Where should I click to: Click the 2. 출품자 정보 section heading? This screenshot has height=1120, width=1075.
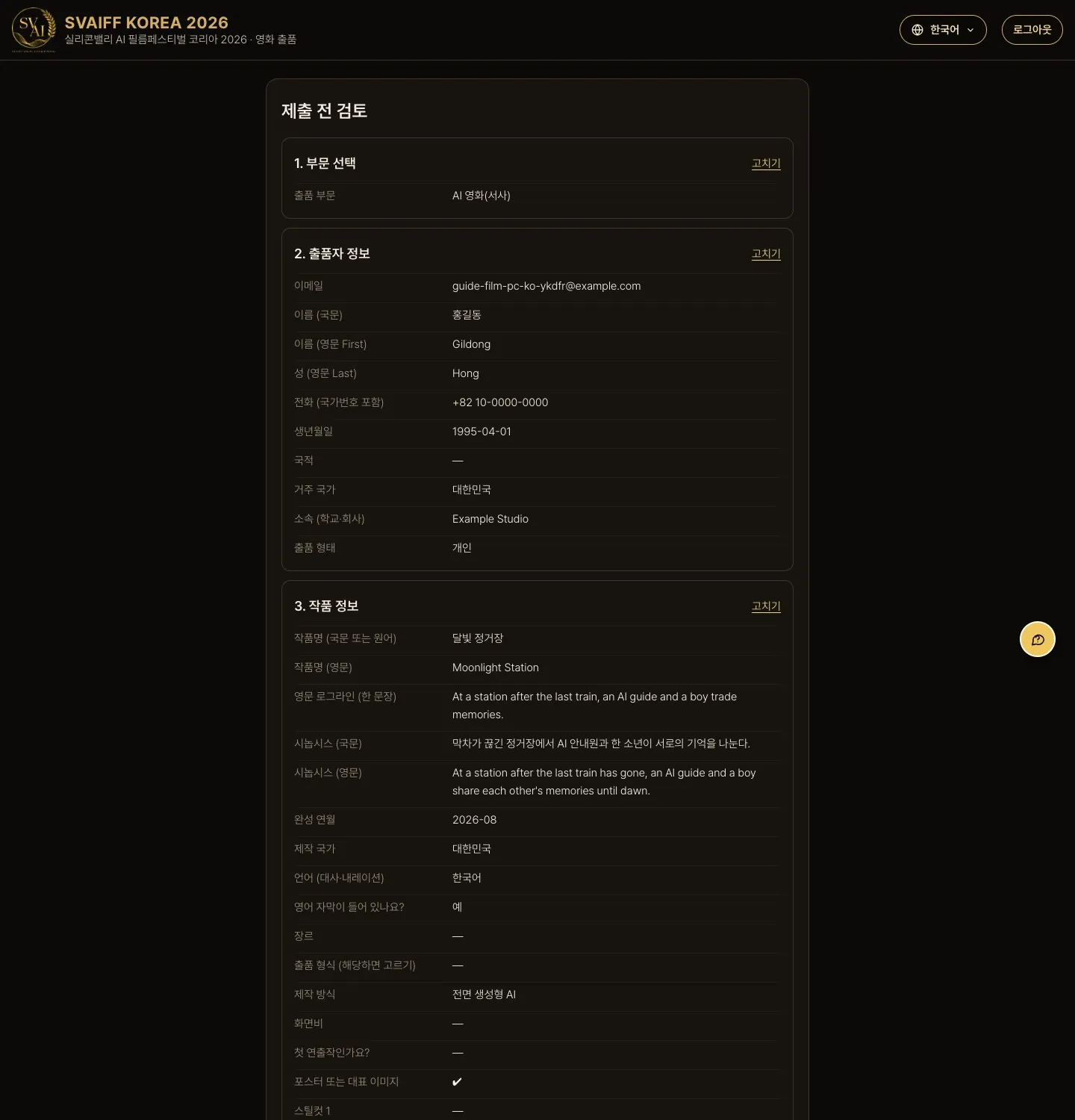coord(332,254)
